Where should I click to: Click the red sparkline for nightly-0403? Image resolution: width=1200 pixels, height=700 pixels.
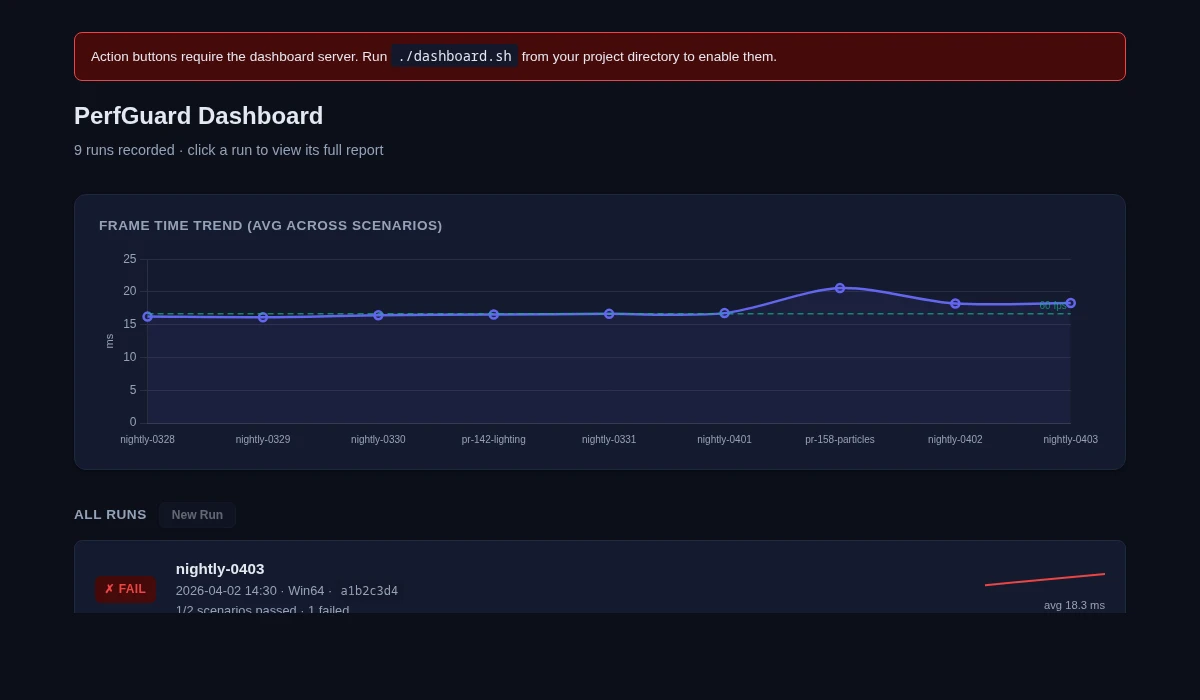1045,577
